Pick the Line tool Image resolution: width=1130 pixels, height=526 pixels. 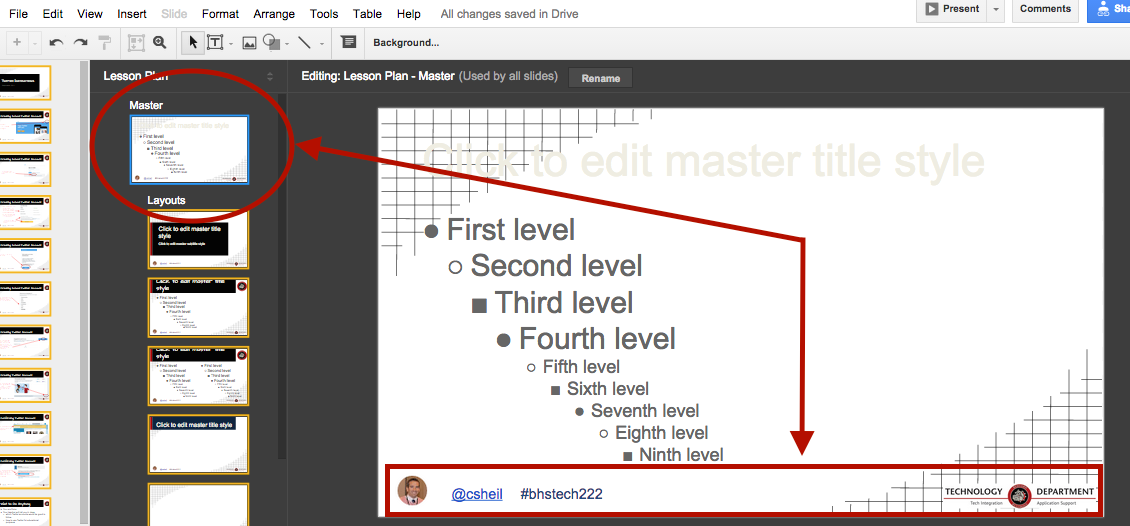coord(305,43)
